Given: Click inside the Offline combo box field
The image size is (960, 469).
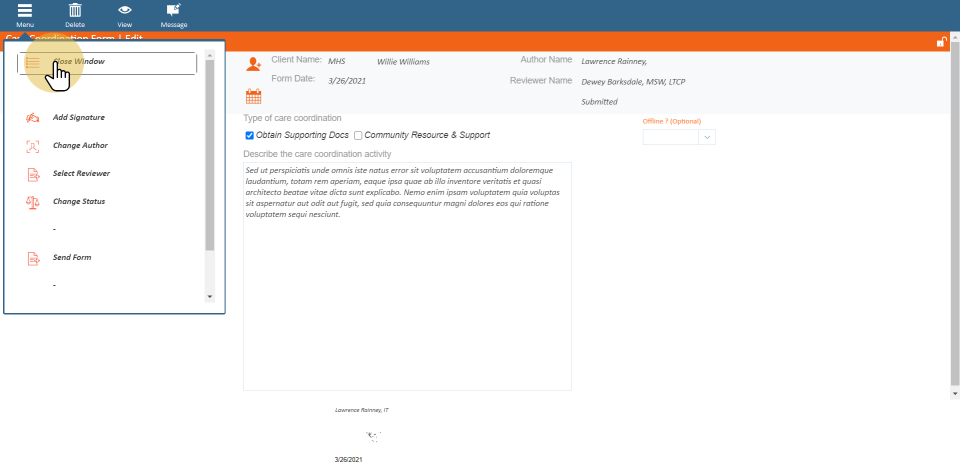Looking at the screenshot, I should point(670,137).
